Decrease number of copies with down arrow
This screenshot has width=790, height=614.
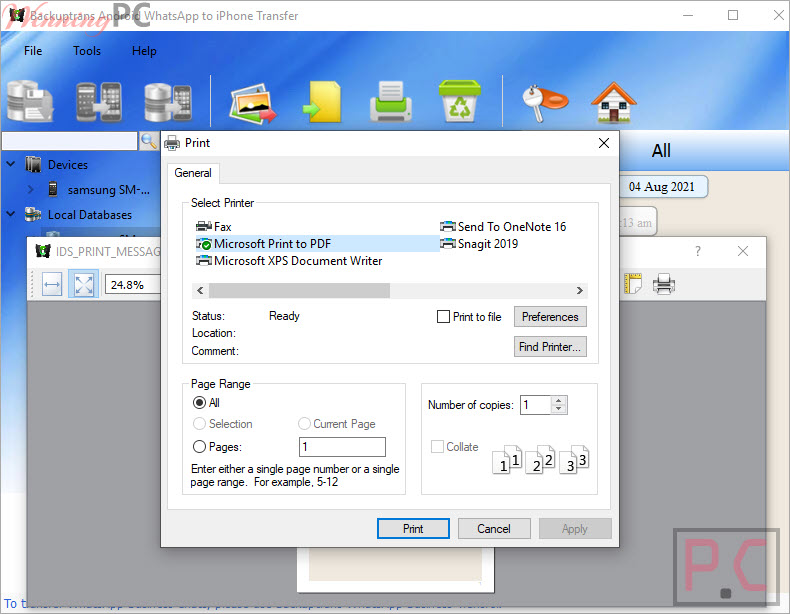point(558,409)
